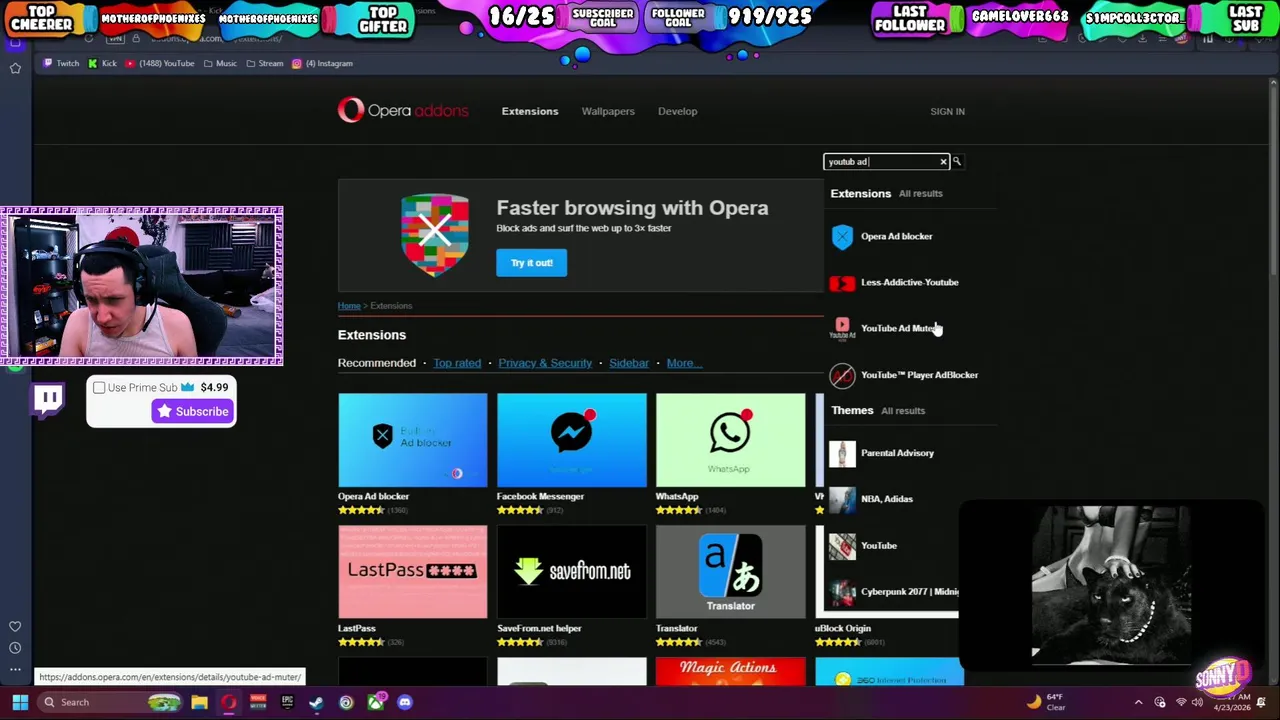Open the Top rated category
1280x720 pixels.
click(457, 363)
